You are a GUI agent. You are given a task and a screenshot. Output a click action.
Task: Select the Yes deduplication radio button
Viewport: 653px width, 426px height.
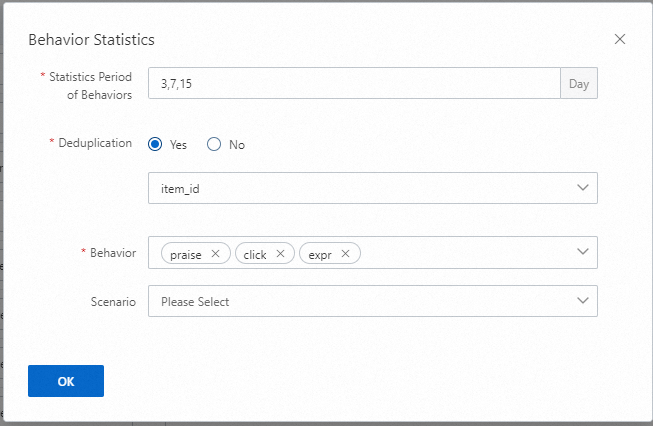pos(155,144)
